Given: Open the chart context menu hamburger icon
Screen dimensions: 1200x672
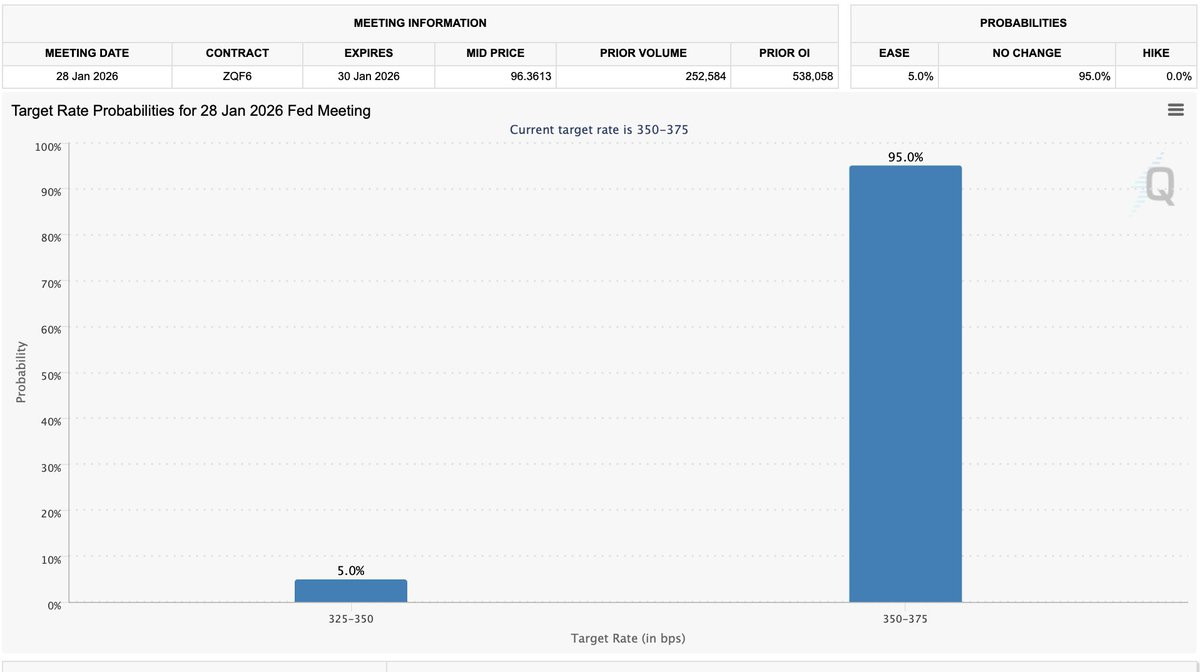Looking at the screenshot, I should point(1175,110).
